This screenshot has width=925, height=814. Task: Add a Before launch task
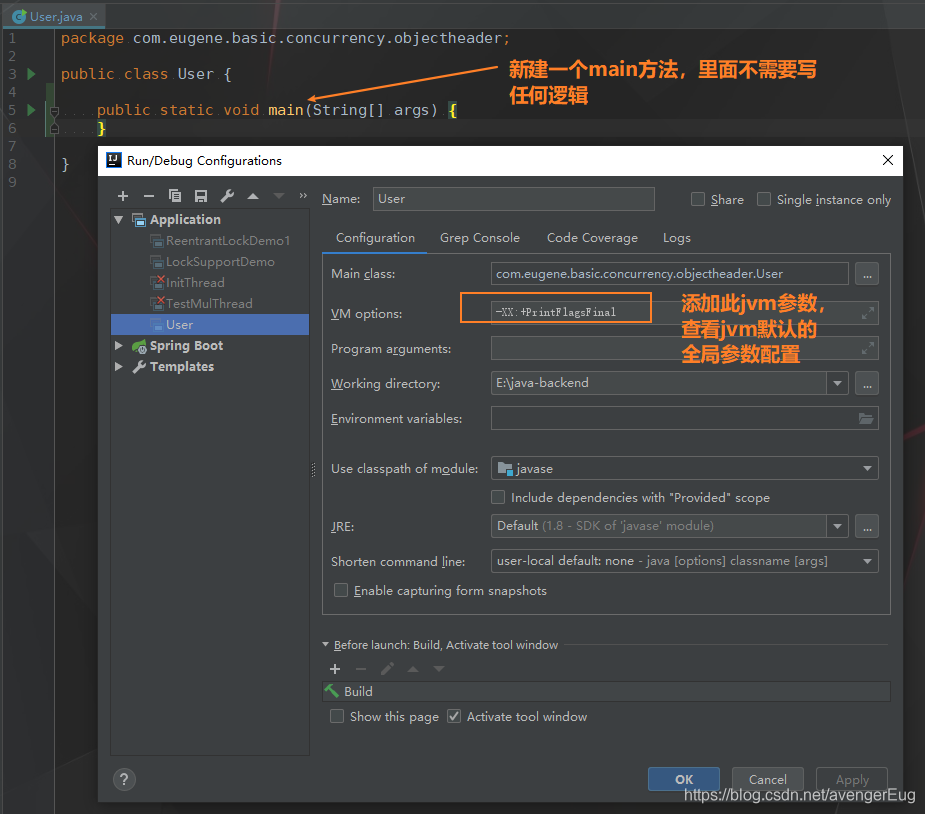pyautogui.click(x=335, y=669)
